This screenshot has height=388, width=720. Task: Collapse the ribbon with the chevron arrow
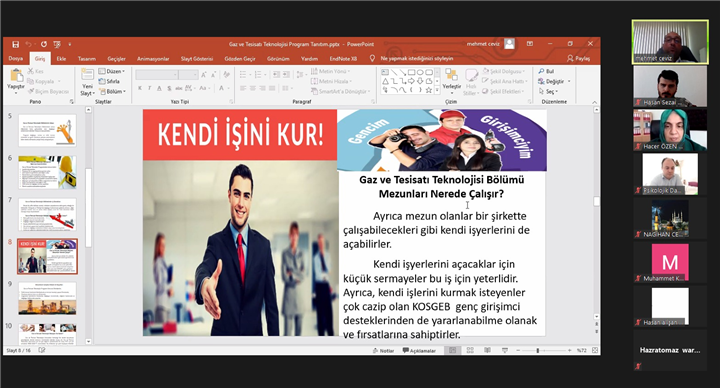point(594,102)
